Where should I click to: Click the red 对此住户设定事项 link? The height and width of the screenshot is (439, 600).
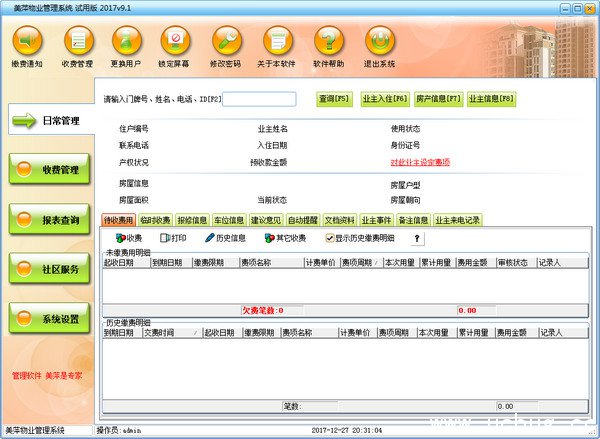(x=420, y=162)
